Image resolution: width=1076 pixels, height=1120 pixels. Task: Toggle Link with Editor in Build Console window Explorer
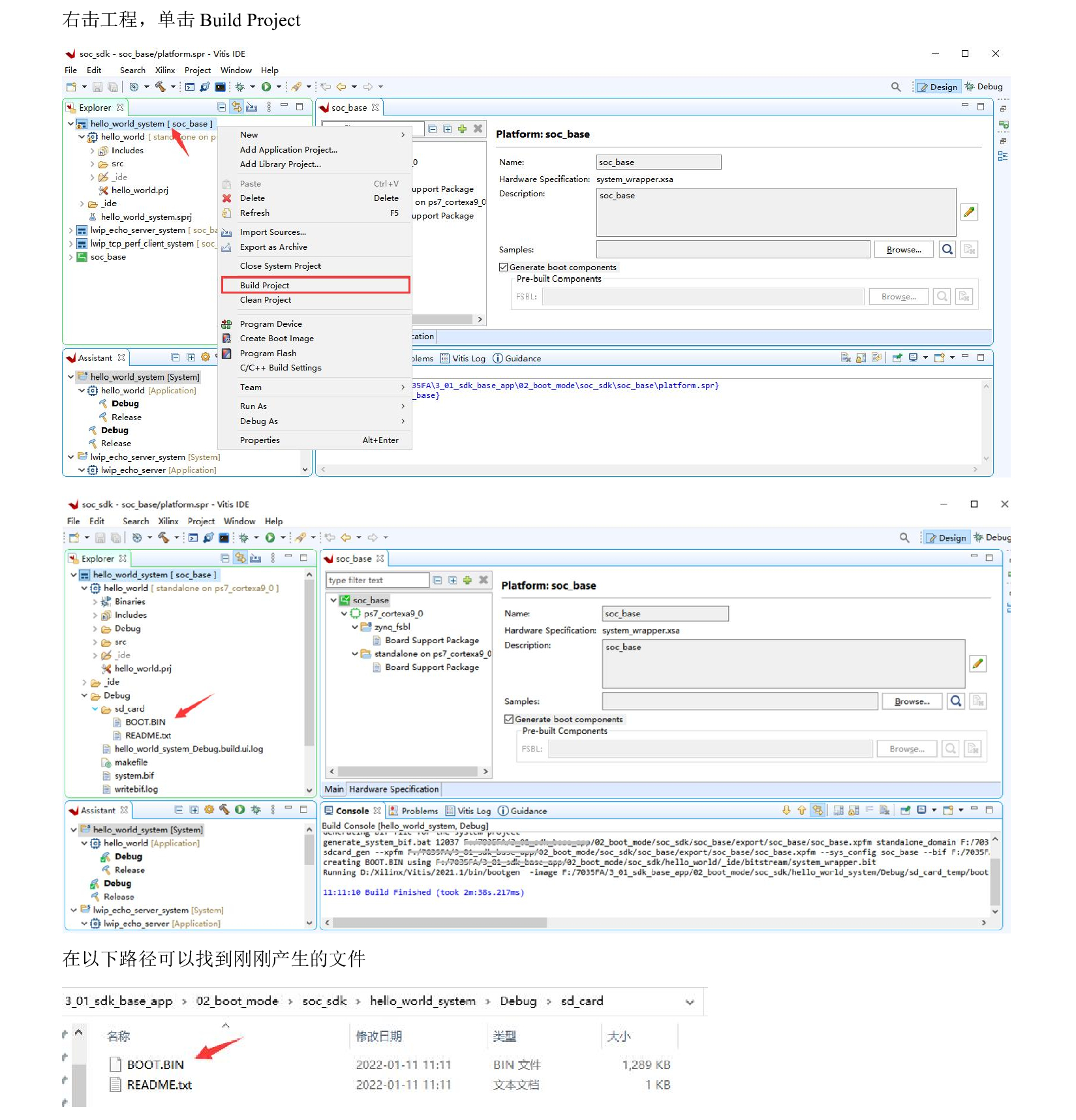click(240, 558)
